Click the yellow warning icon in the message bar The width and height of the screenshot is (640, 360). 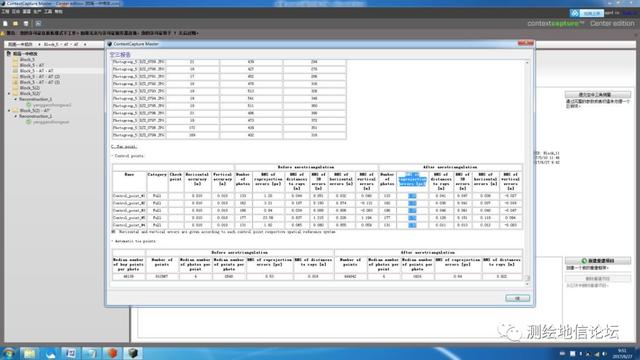pos(2,33)
